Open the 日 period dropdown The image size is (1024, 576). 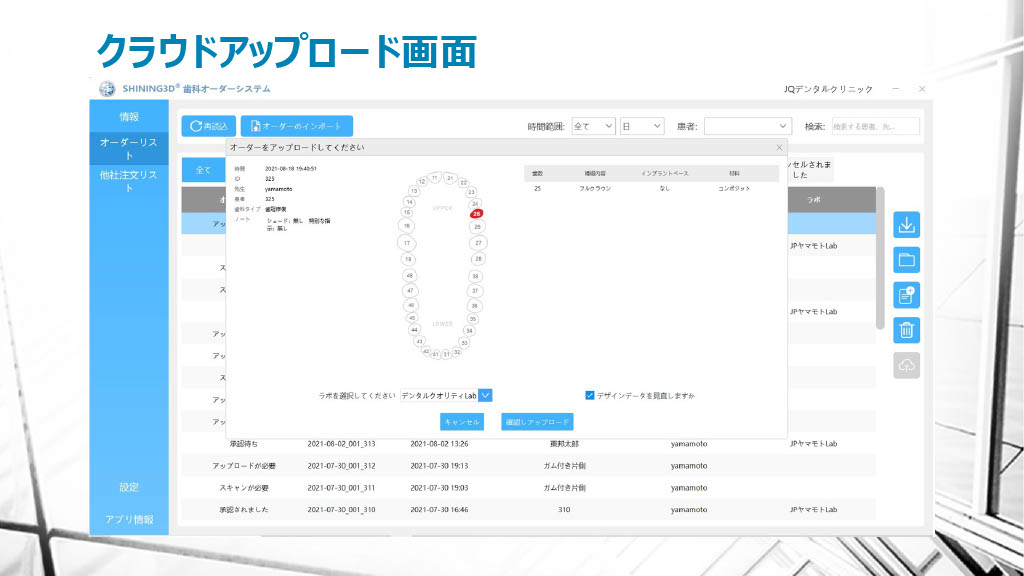(642, 126)
